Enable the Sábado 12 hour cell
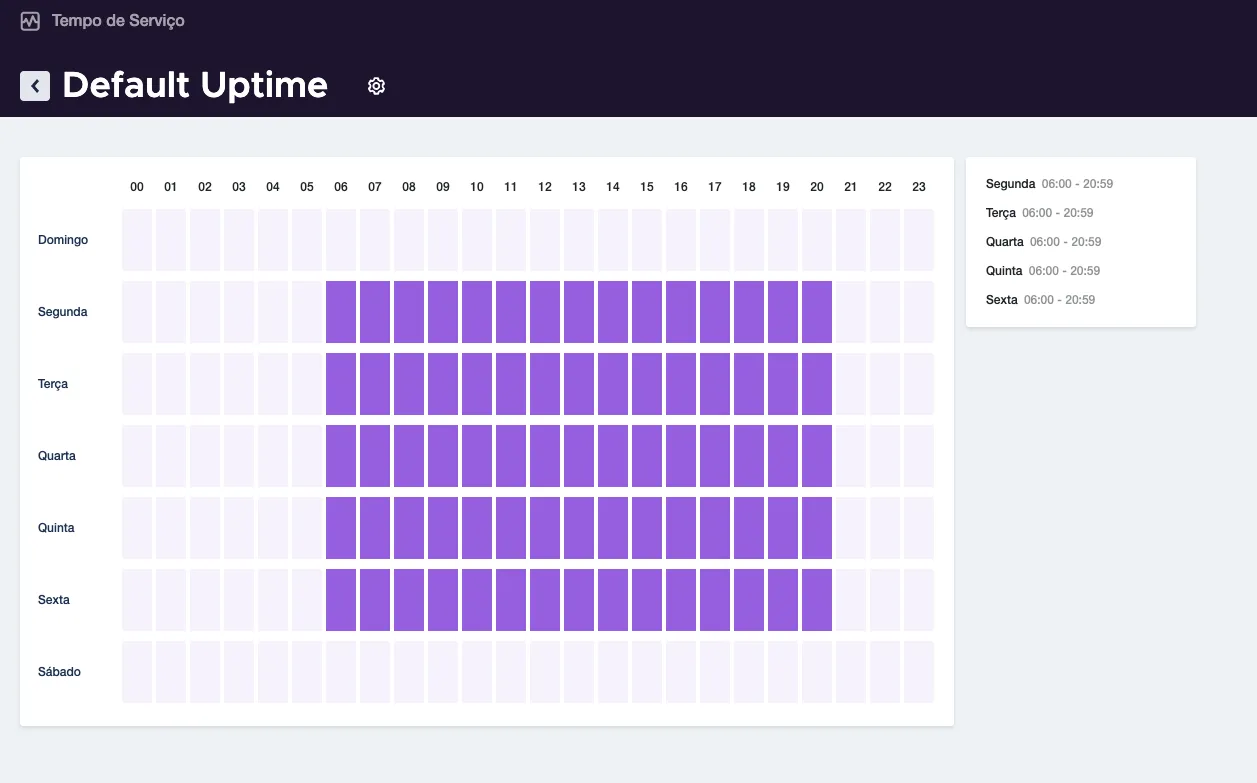 (545, 672)
